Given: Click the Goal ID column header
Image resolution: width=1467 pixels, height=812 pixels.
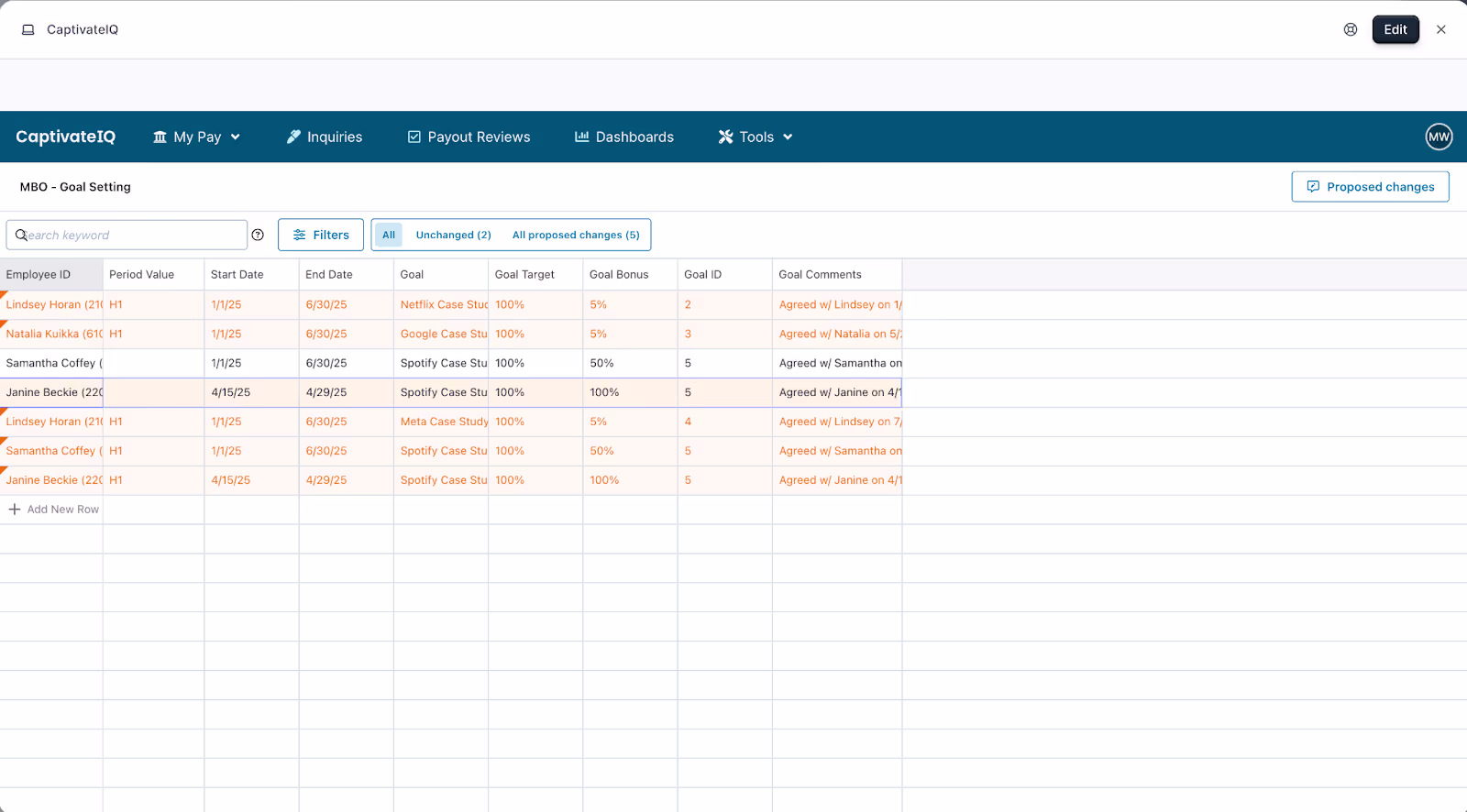Looking at the screenshot, I should 724,275.
